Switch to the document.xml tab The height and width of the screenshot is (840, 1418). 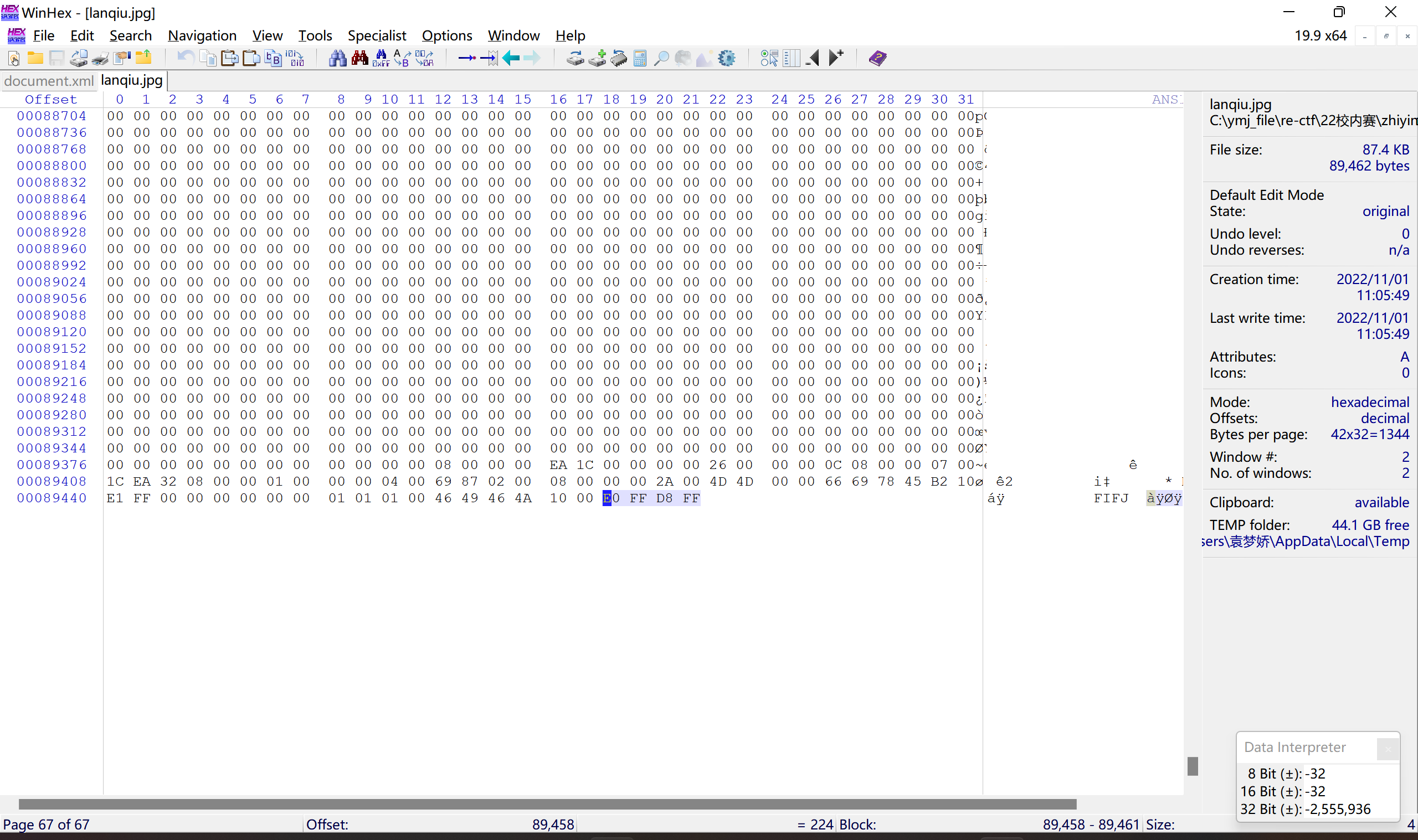pos(49,81)
